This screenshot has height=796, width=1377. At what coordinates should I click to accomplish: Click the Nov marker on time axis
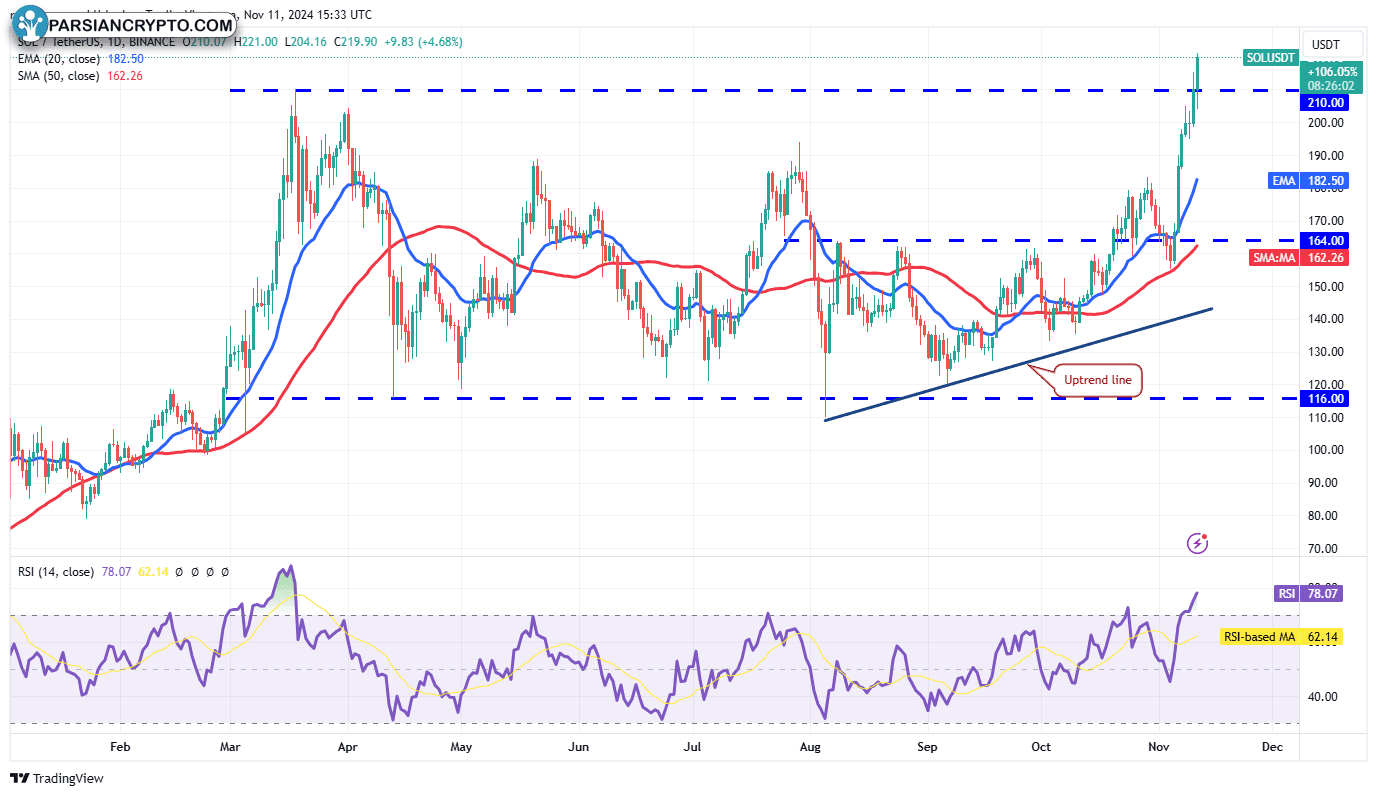click(x=1158, y=747)
